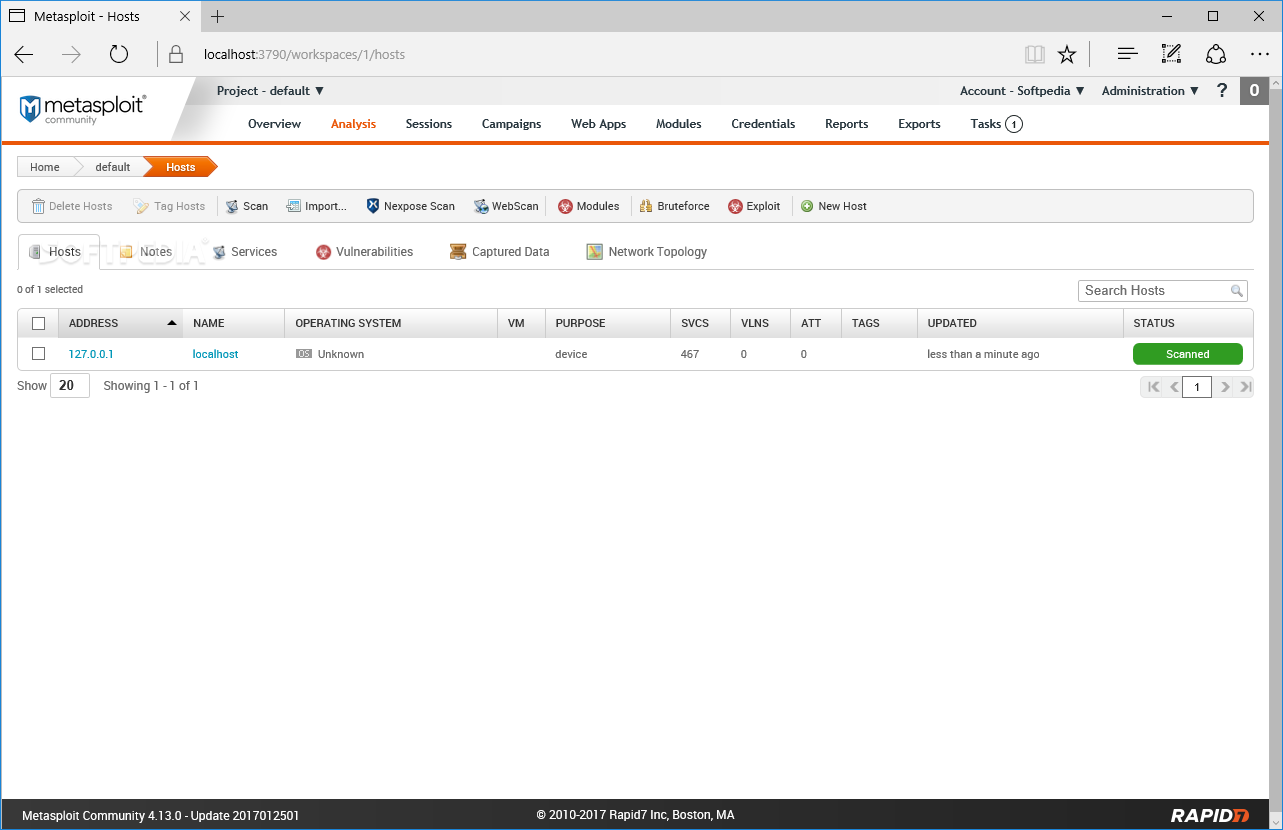Open the Modules toolbar button
Image resolution: width=1283 pixels, height=830 pixels.
(589, 206)
